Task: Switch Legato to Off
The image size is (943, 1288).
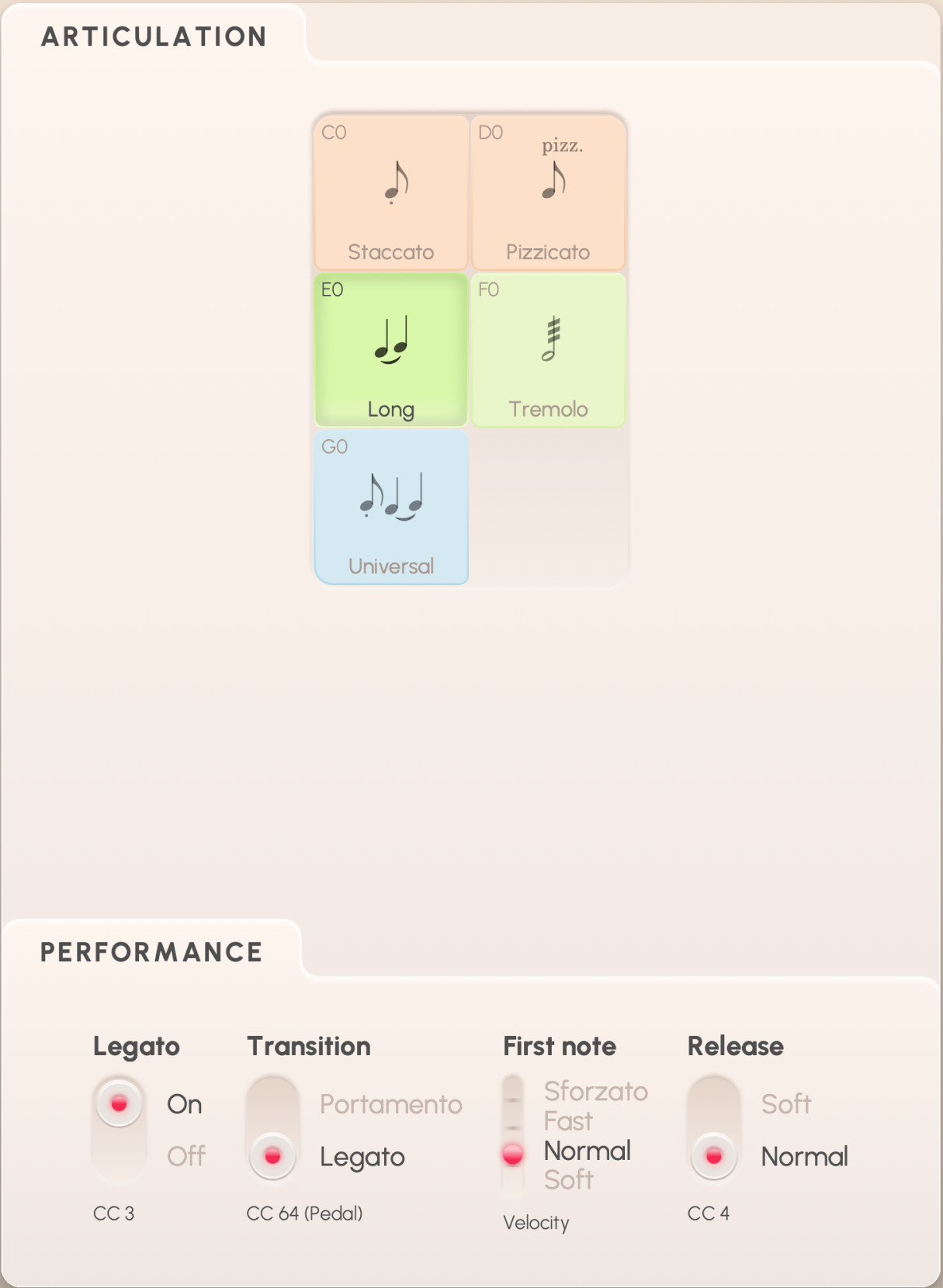Action: (x=186, y=1156)
